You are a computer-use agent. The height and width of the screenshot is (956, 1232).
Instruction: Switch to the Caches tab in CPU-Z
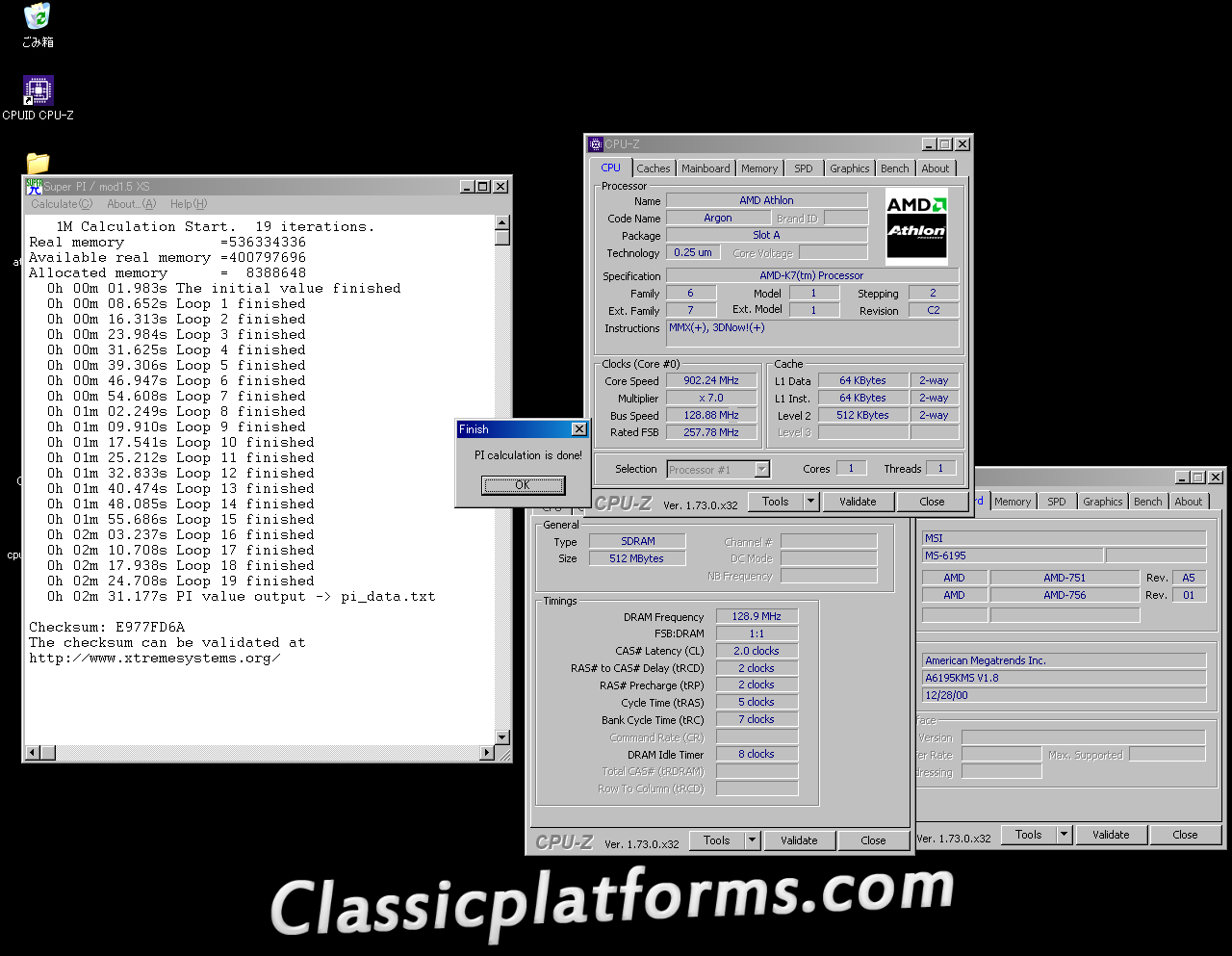pyautogui.click(x=654, y=168)
